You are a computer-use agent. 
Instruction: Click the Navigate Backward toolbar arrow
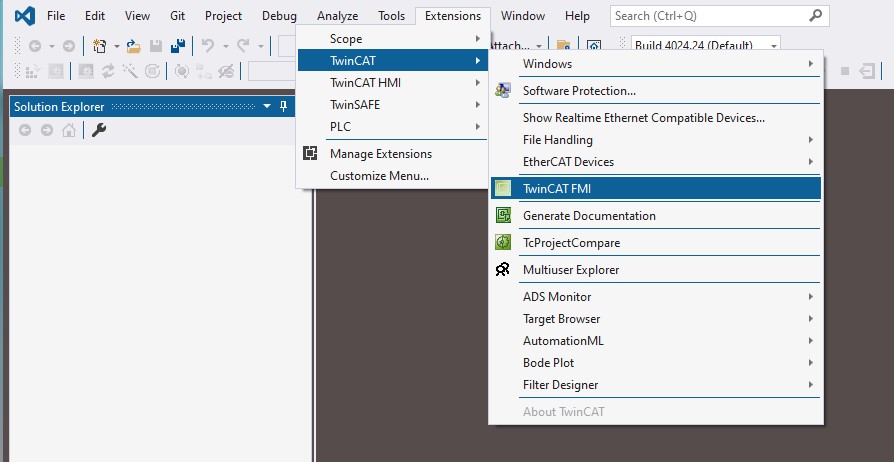click(x=35, y=46)
